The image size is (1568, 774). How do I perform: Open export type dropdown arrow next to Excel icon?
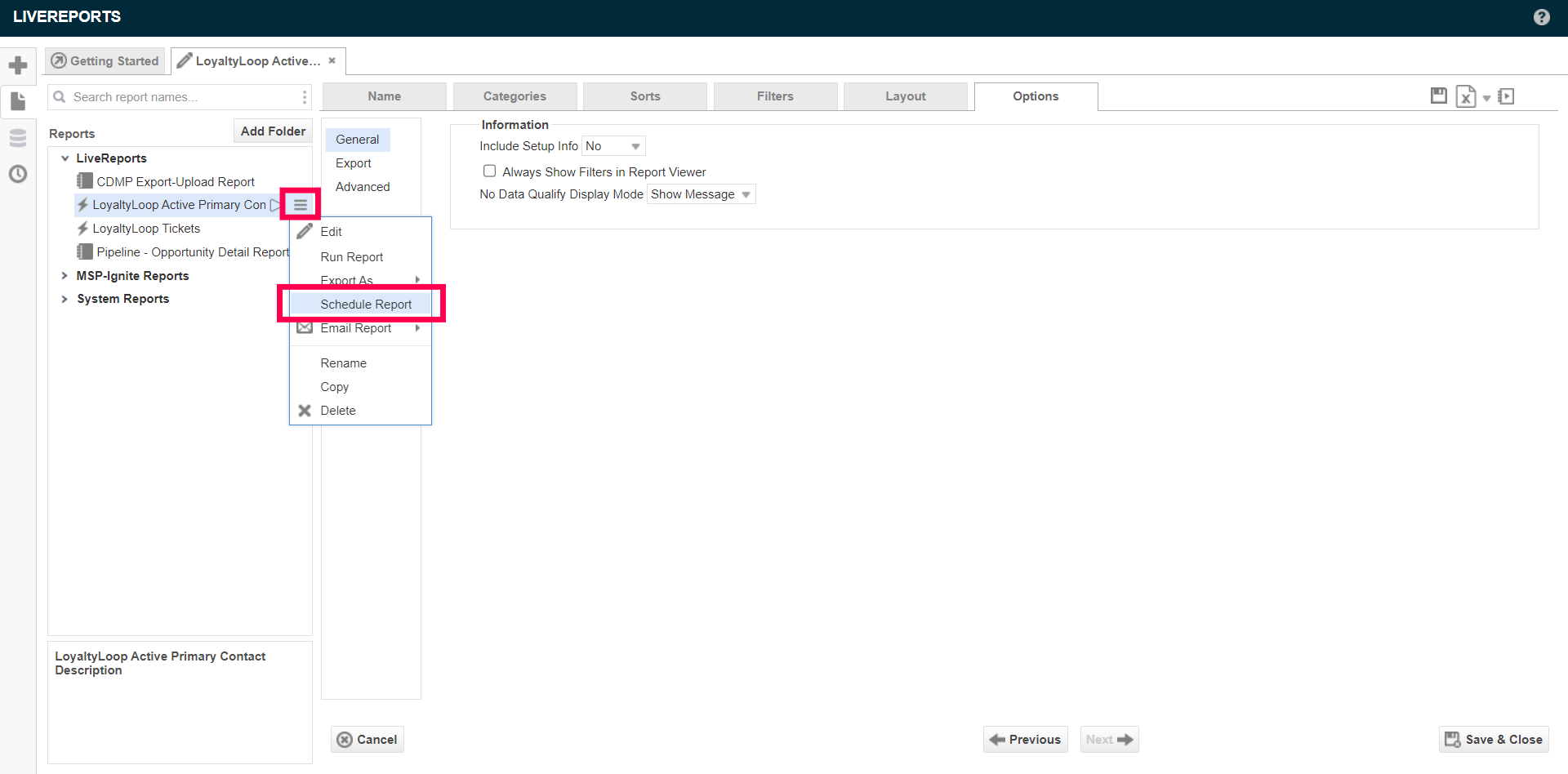pyautogui.click(x=1486, y=98)
